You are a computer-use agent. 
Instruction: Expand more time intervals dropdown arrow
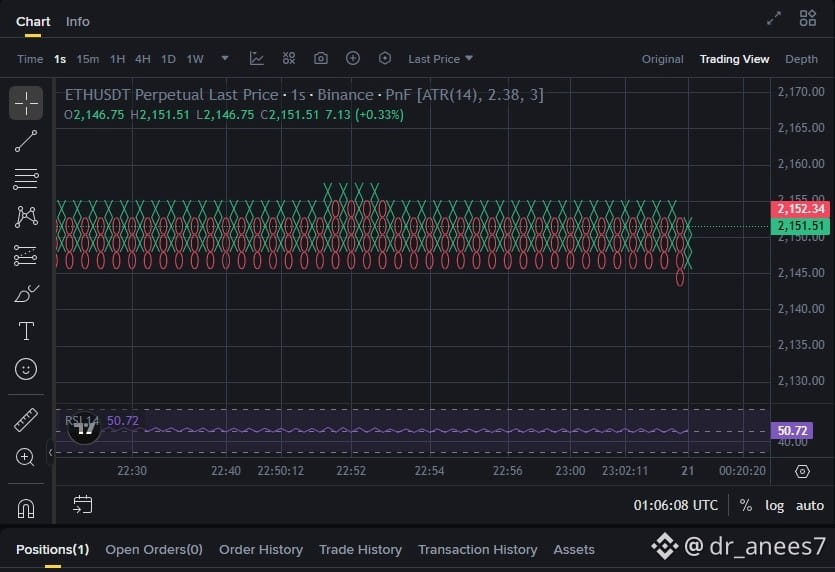coord(225,59)
